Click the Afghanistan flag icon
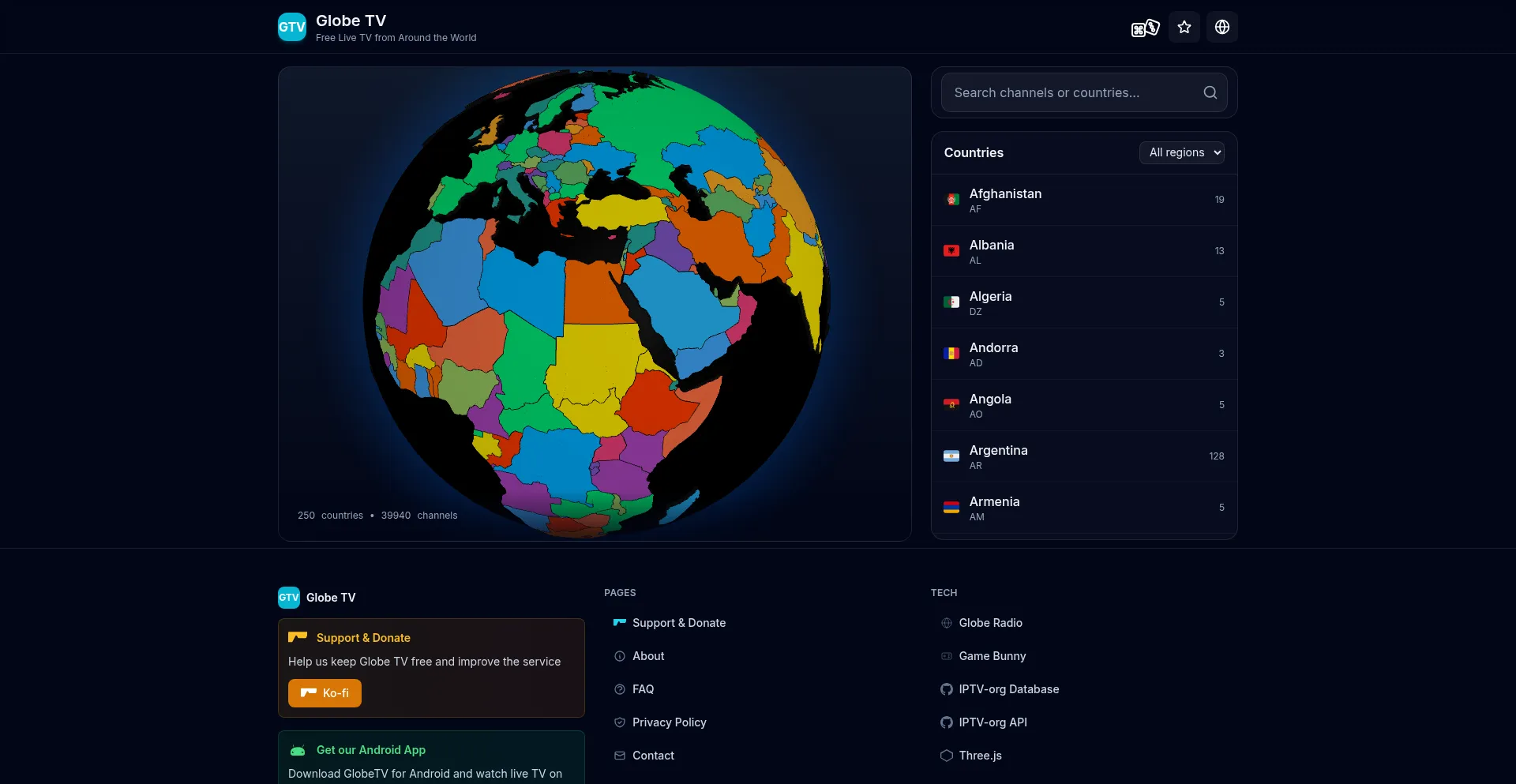Viewport: 1516px width, 784px height. [x=951, y=200]
